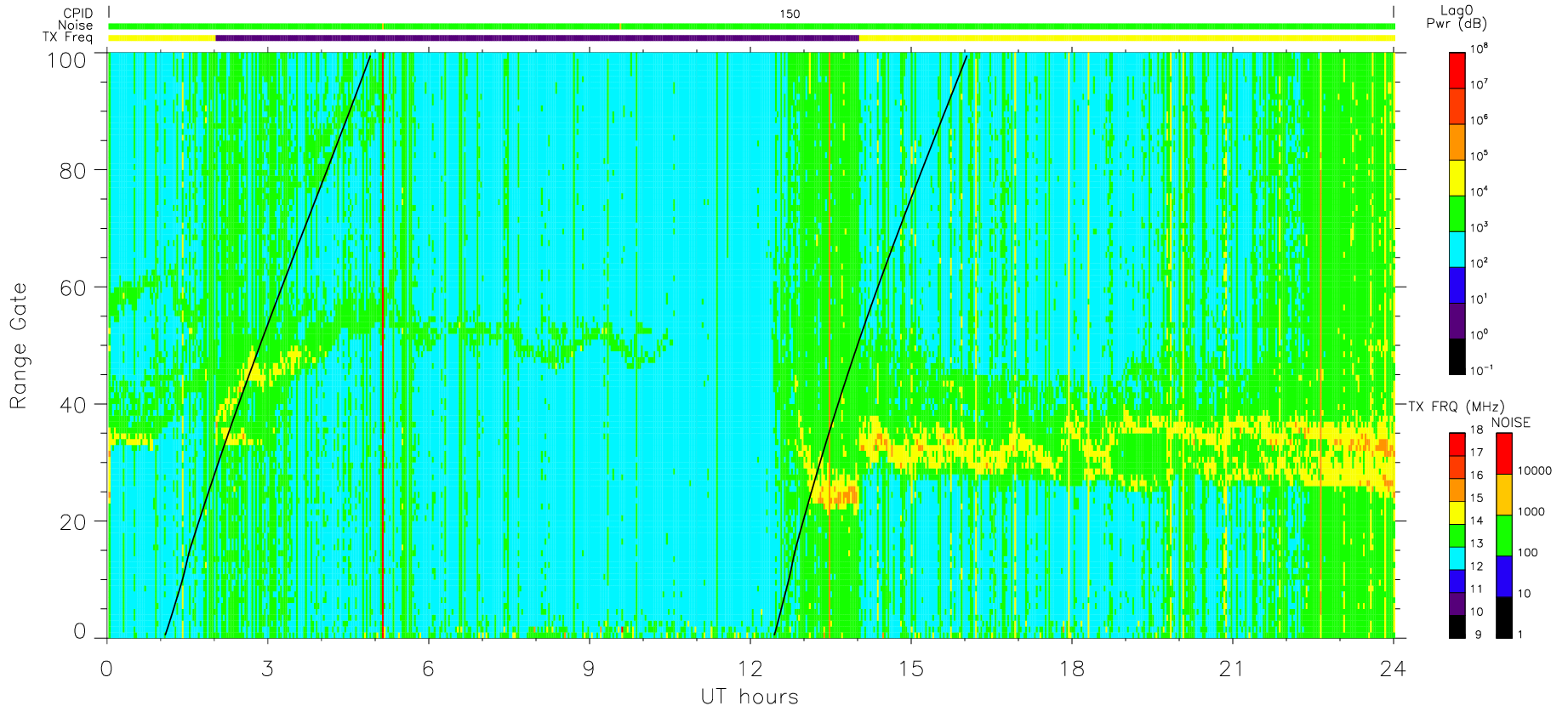The height and width of the screenshot is (723, 1568).
Task: Pick the yellow segment of Lag0 Pwr colorbar
Action: click(x=1457, y=178)
